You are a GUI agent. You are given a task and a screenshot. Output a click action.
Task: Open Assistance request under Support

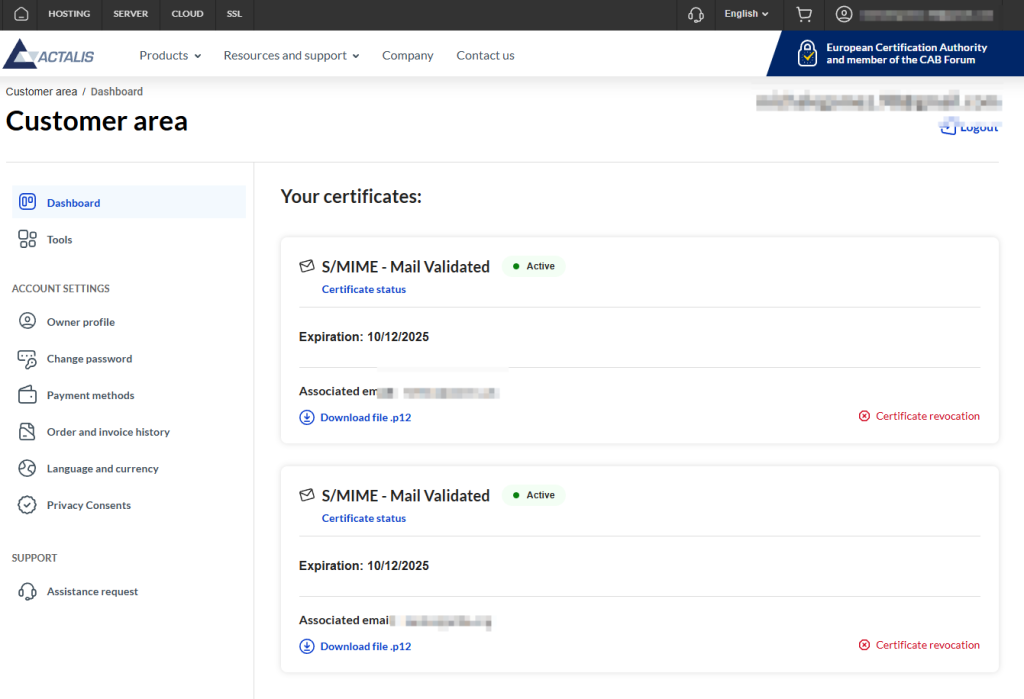(x=92, y=592)
